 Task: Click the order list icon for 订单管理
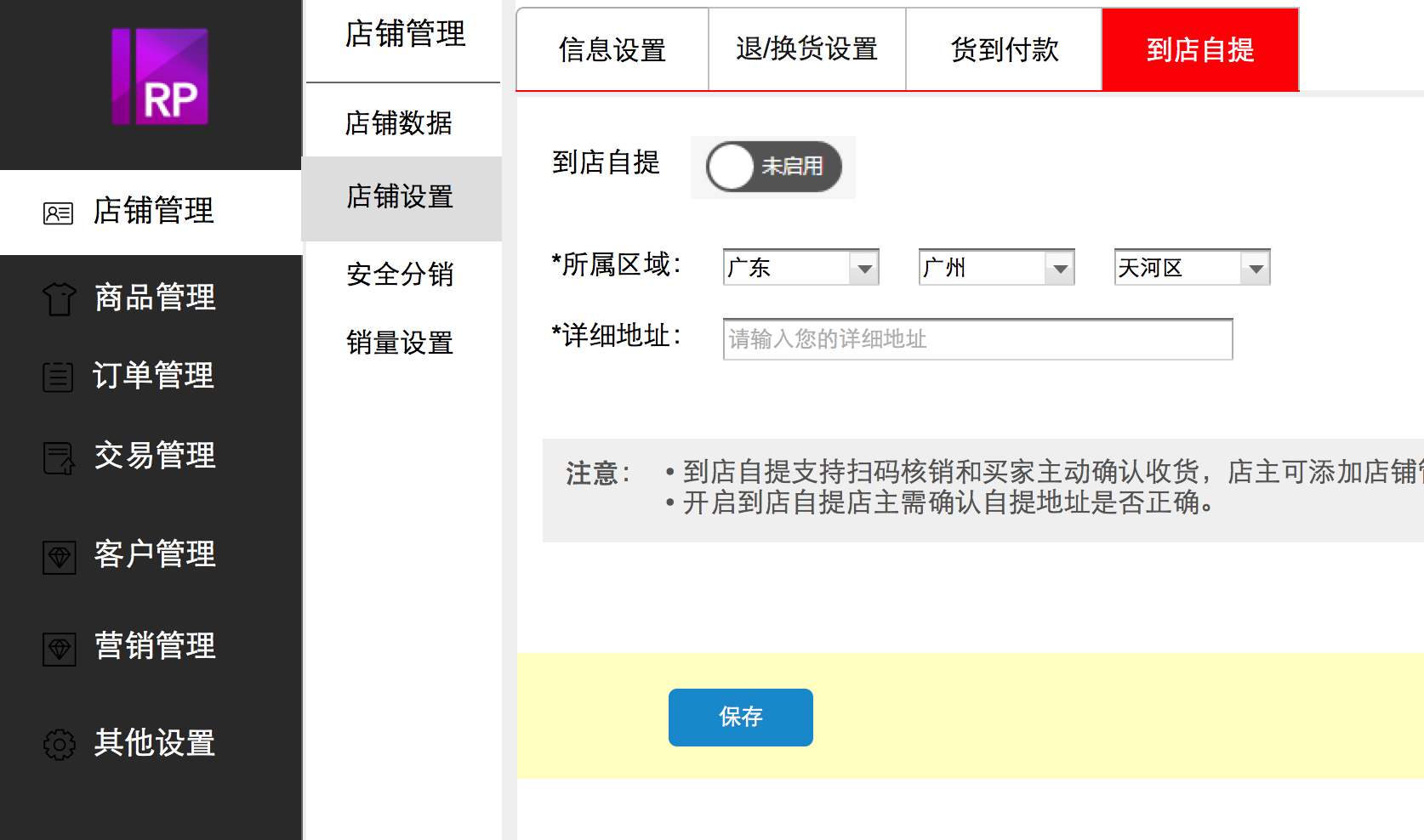point(58,377)
